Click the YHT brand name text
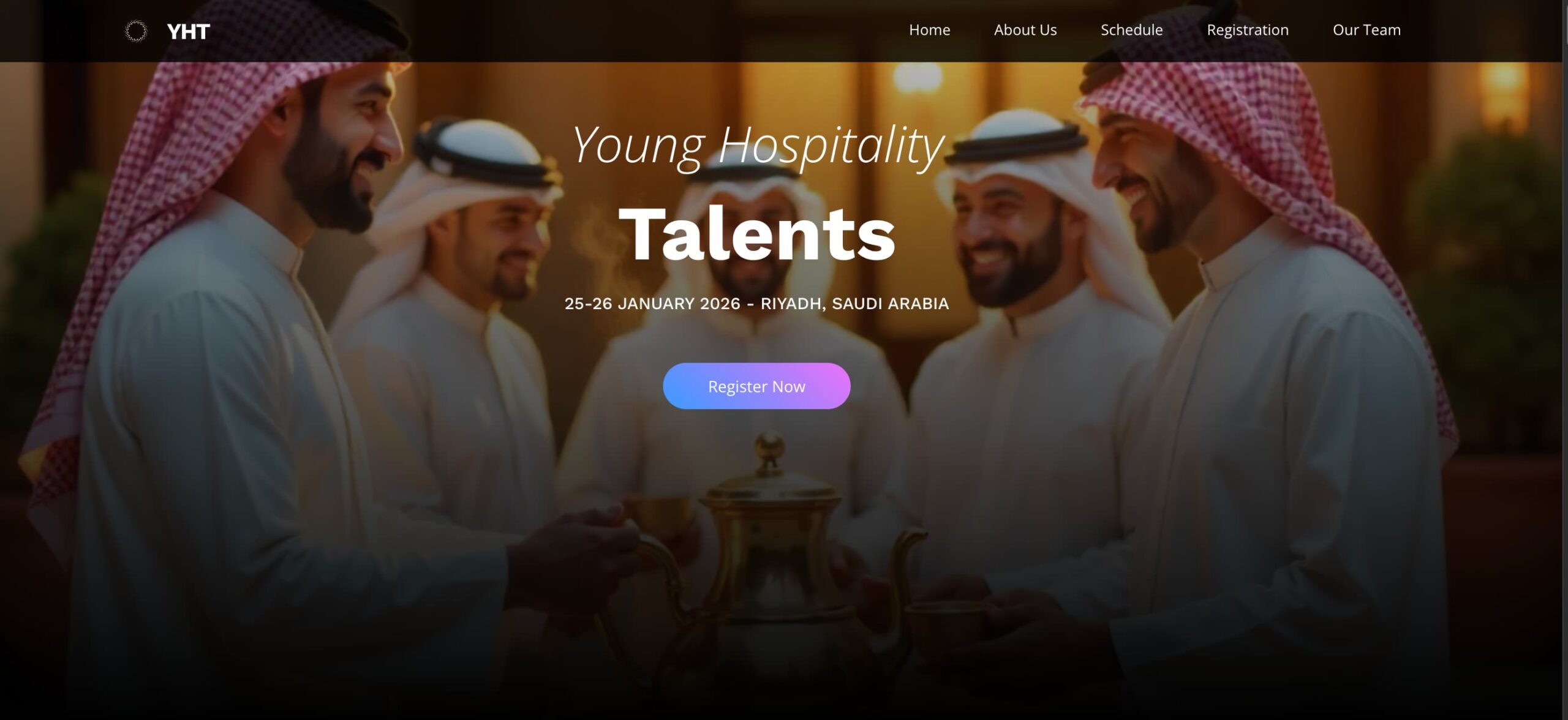This screenshot has width=1568, height=720. pos(189,31)
